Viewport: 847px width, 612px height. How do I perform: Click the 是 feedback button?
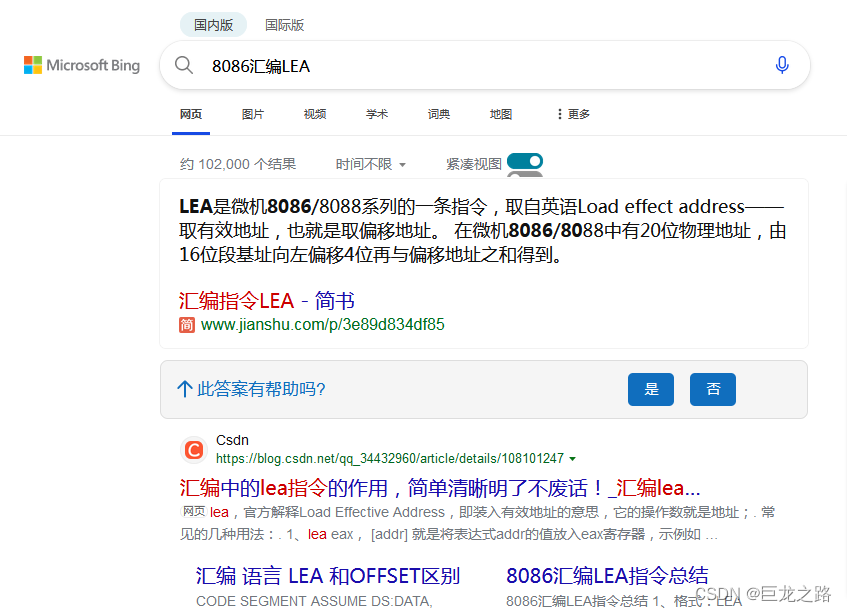[x=651, y=389]
